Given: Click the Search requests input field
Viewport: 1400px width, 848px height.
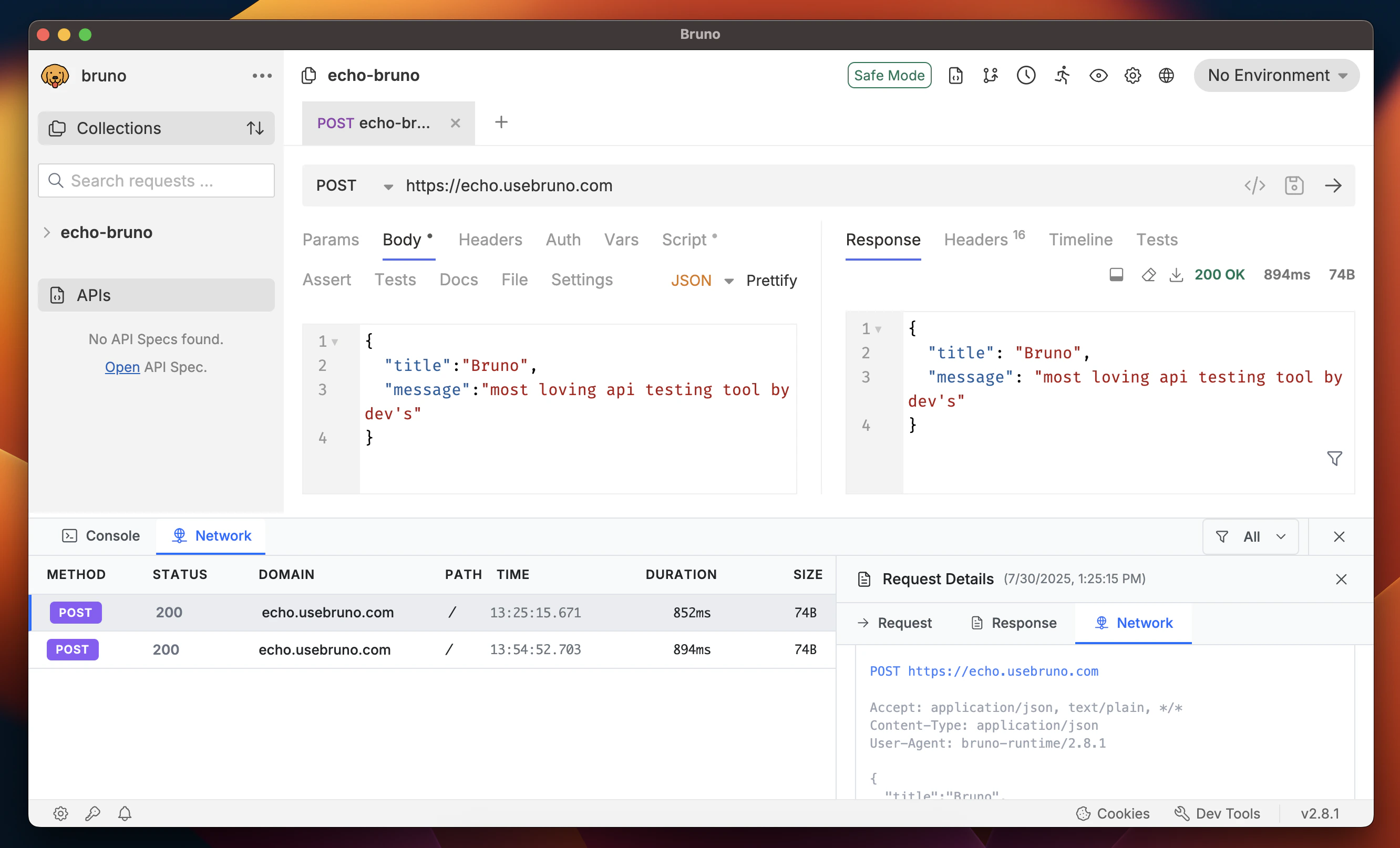Looking at the screenshot, I should 156,181.
